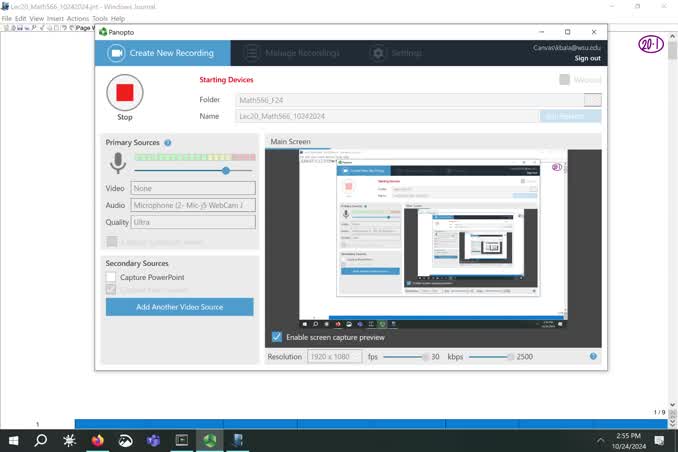Open the Settings tab in Panopto
The image size is (678, 452).
pyautogui.click(x=397, y=53)
